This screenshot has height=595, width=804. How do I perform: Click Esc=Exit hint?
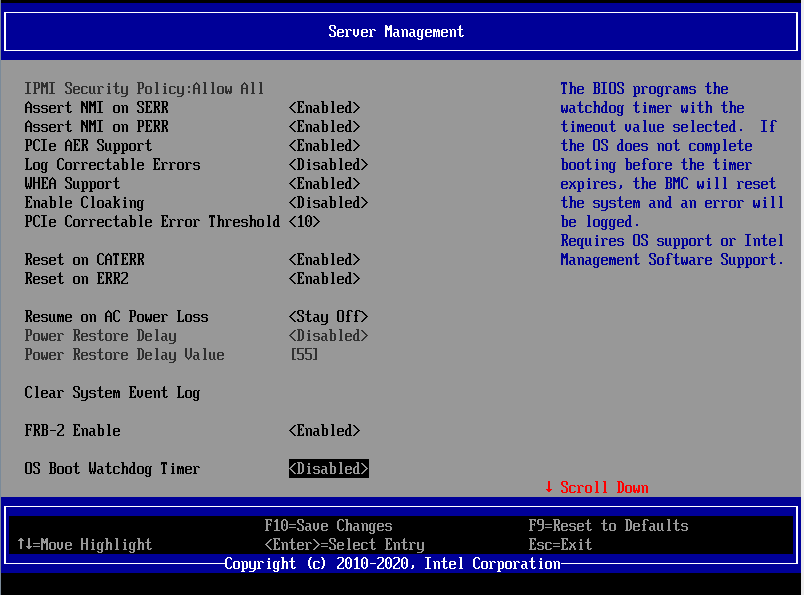coord(560,545)
